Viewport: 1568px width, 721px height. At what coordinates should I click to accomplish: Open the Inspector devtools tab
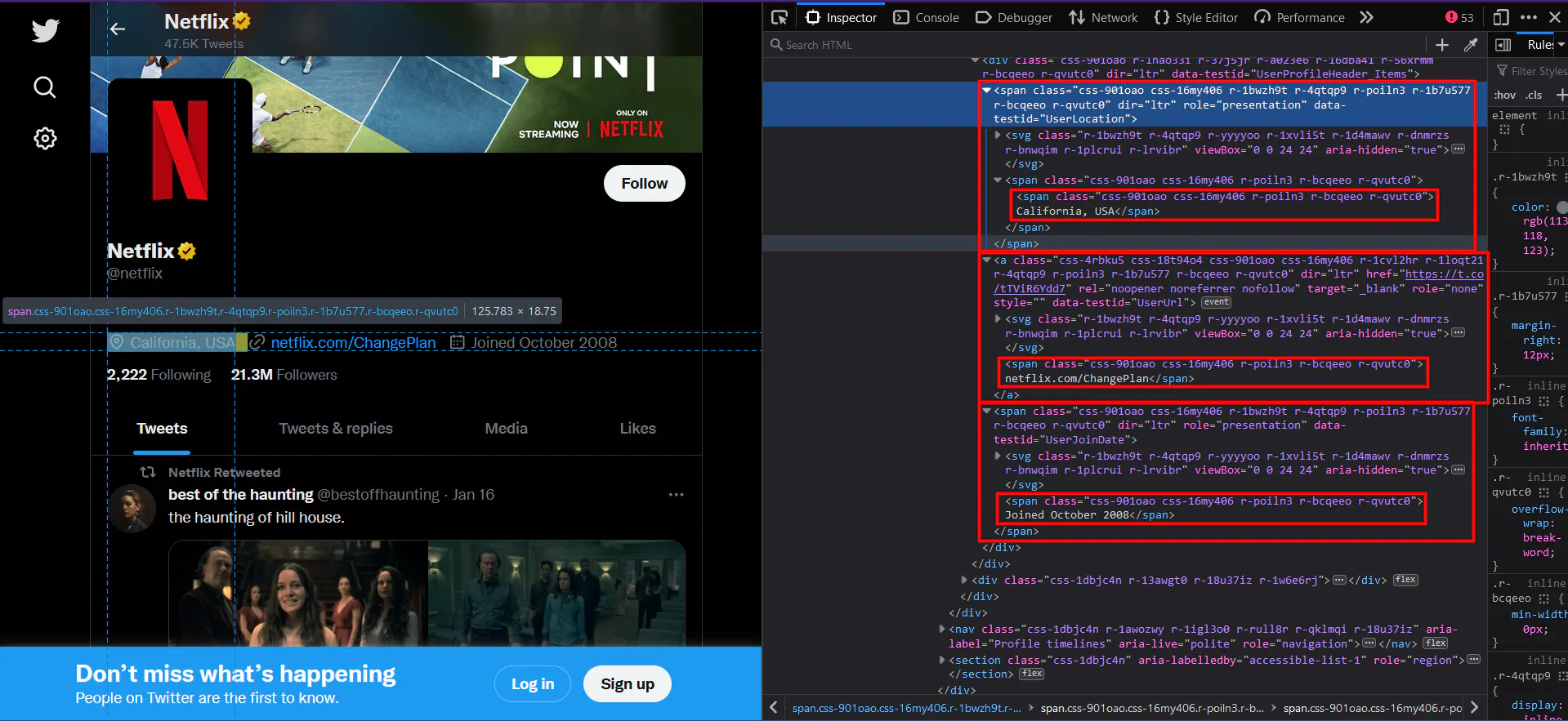[x=842, y=17]
